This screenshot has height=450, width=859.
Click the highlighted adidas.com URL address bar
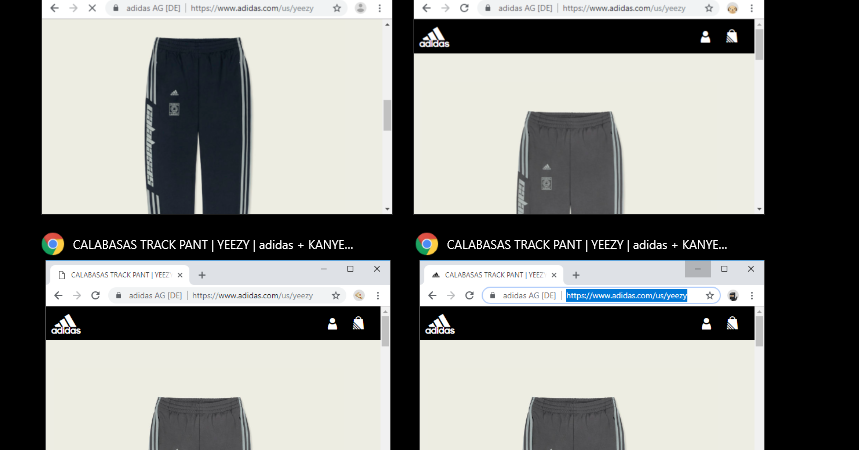626,296
